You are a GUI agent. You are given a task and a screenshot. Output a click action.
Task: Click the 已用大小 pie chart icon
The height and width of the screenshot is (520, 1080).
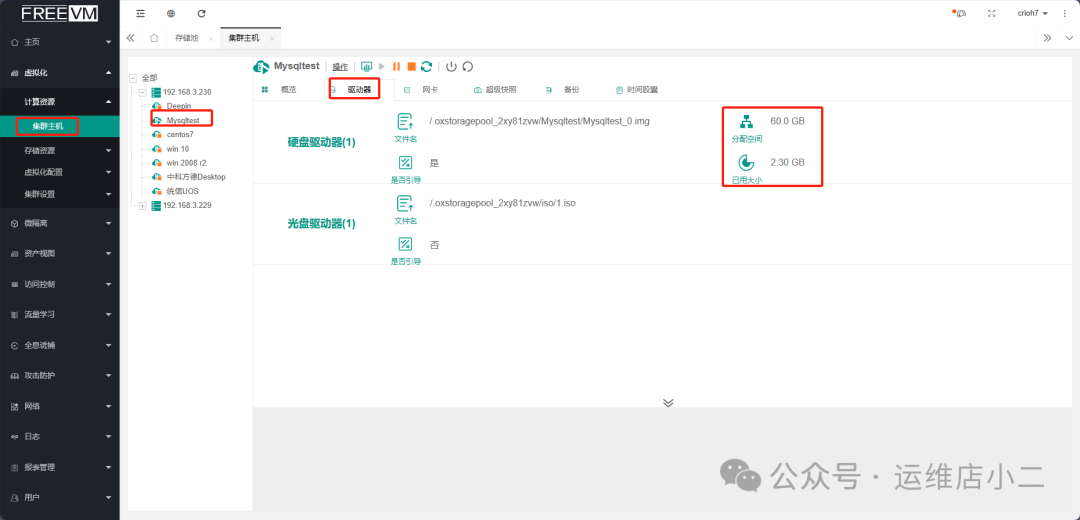coord(746,163)
